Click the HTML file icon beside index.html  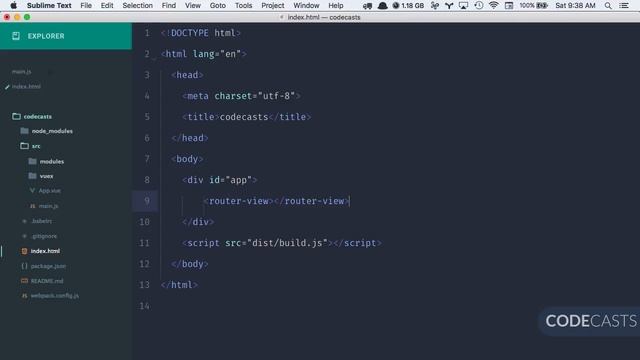tap(24, 251)
